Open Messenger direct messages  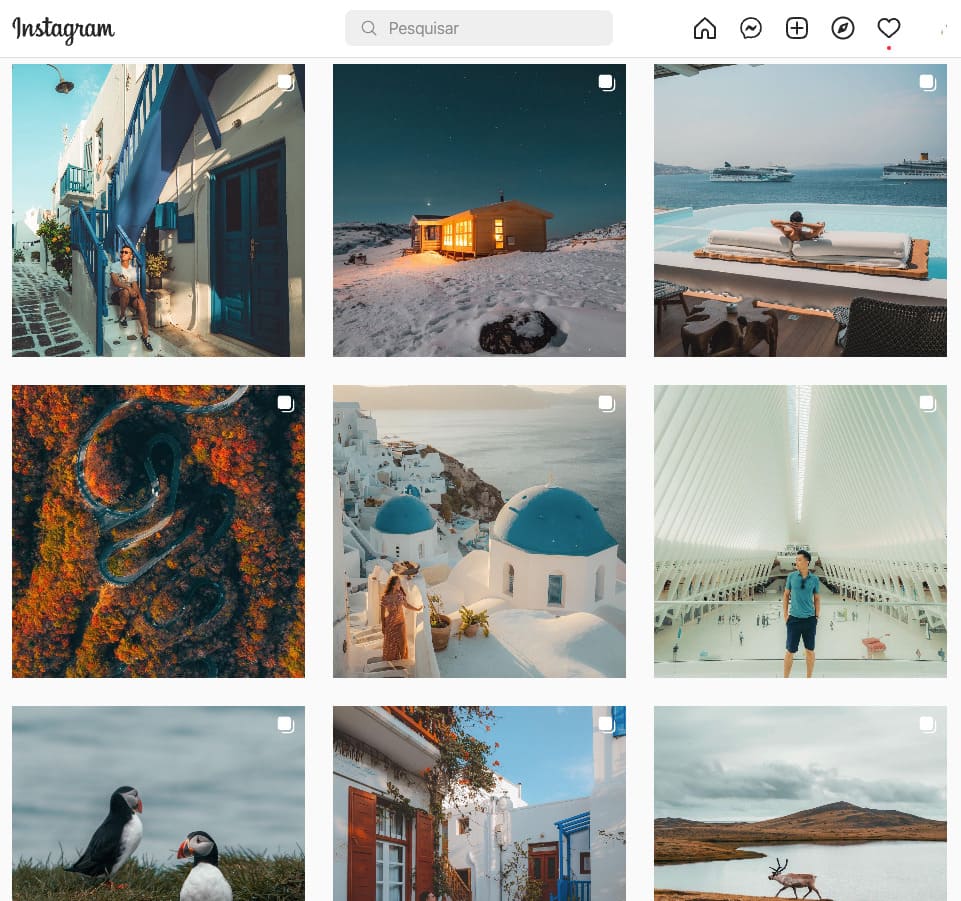click(751, 29)
